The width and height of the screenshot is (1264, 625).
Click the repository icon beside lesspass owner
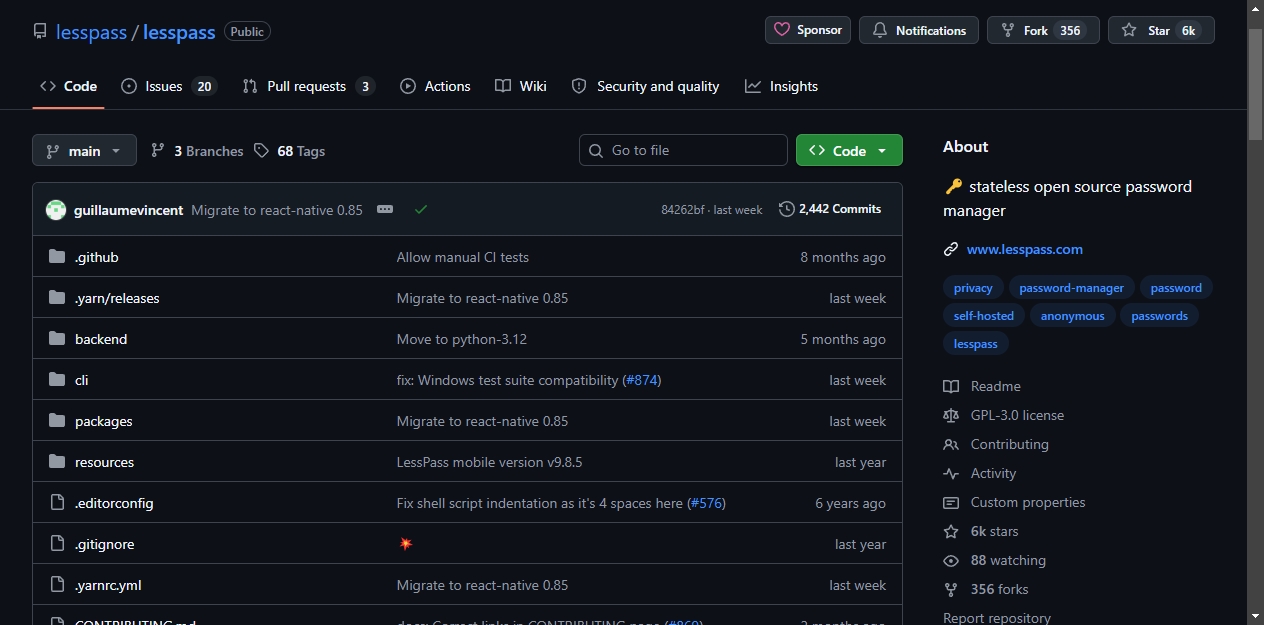[x=40, y=32]
